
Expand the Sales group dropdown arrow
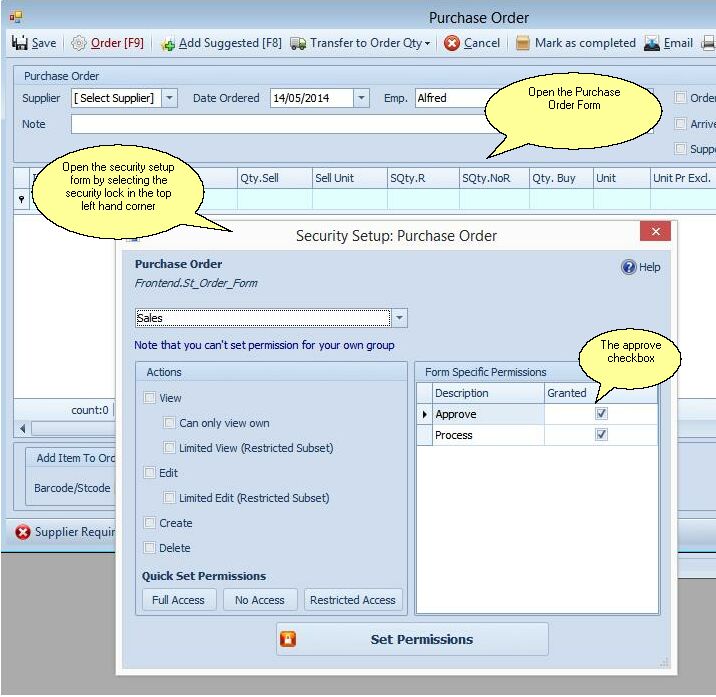pos(399,317)
